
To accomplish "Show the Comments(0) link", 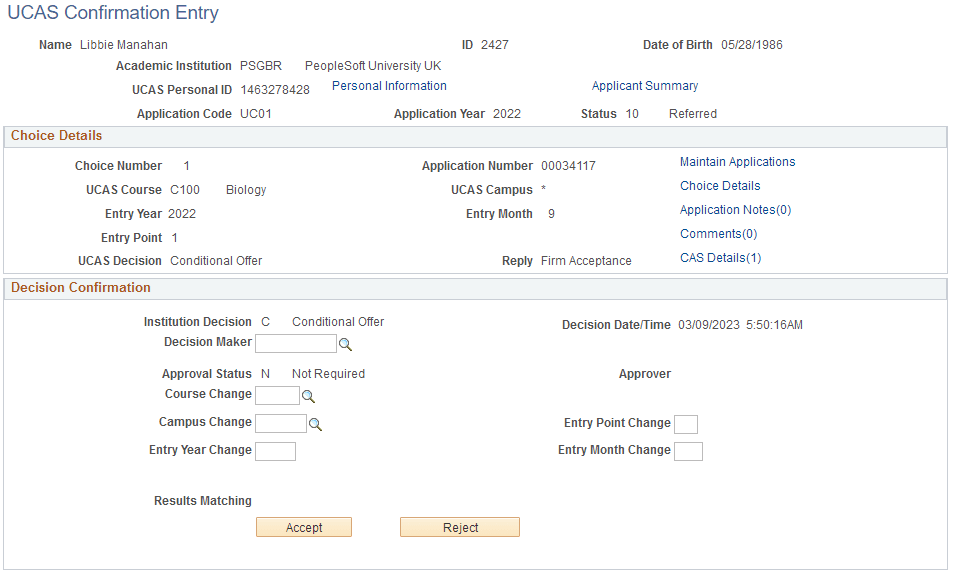I will point(718,234).
